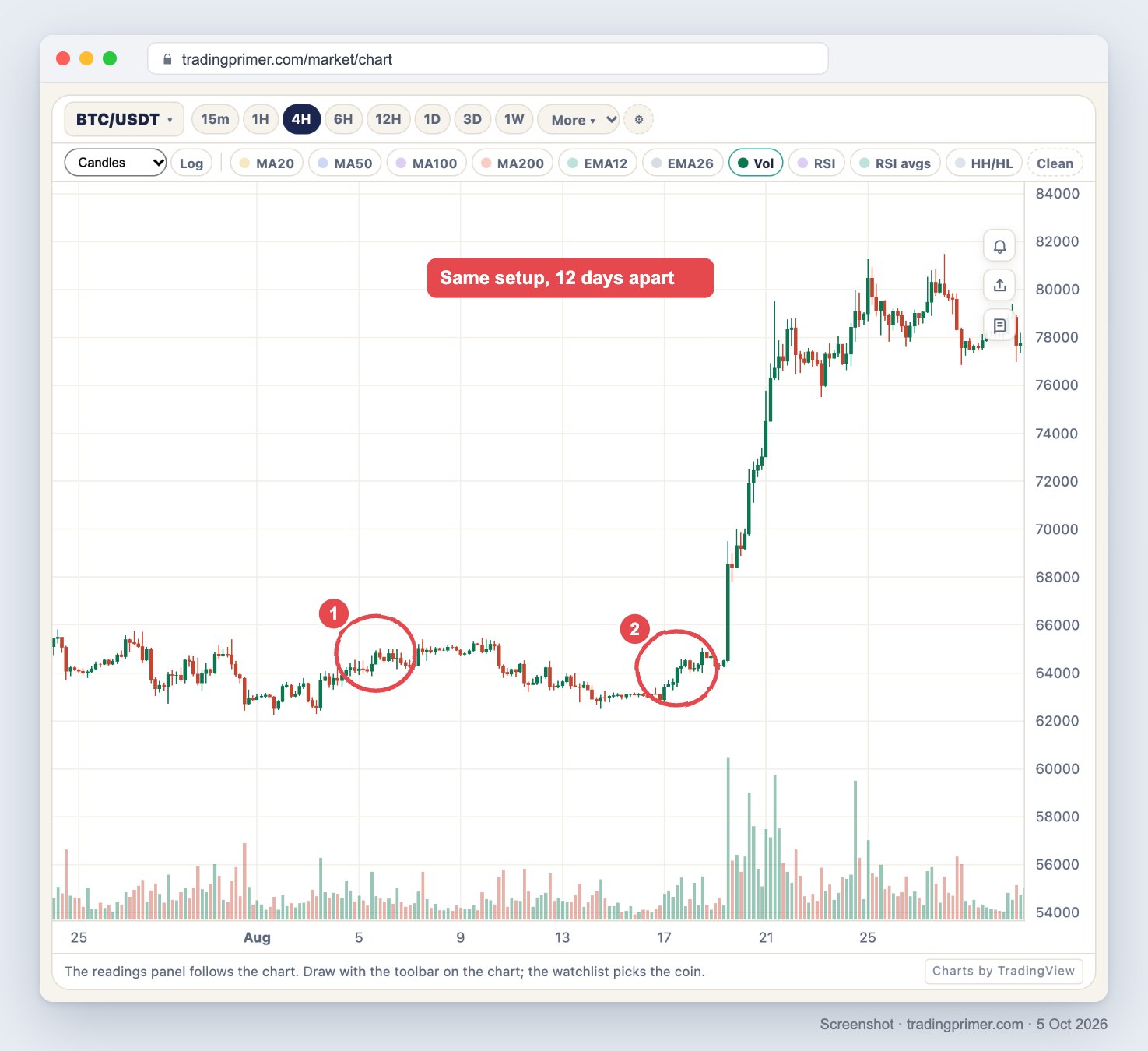
Task: Click the Clean button
Action: (x=1055, y=163)
